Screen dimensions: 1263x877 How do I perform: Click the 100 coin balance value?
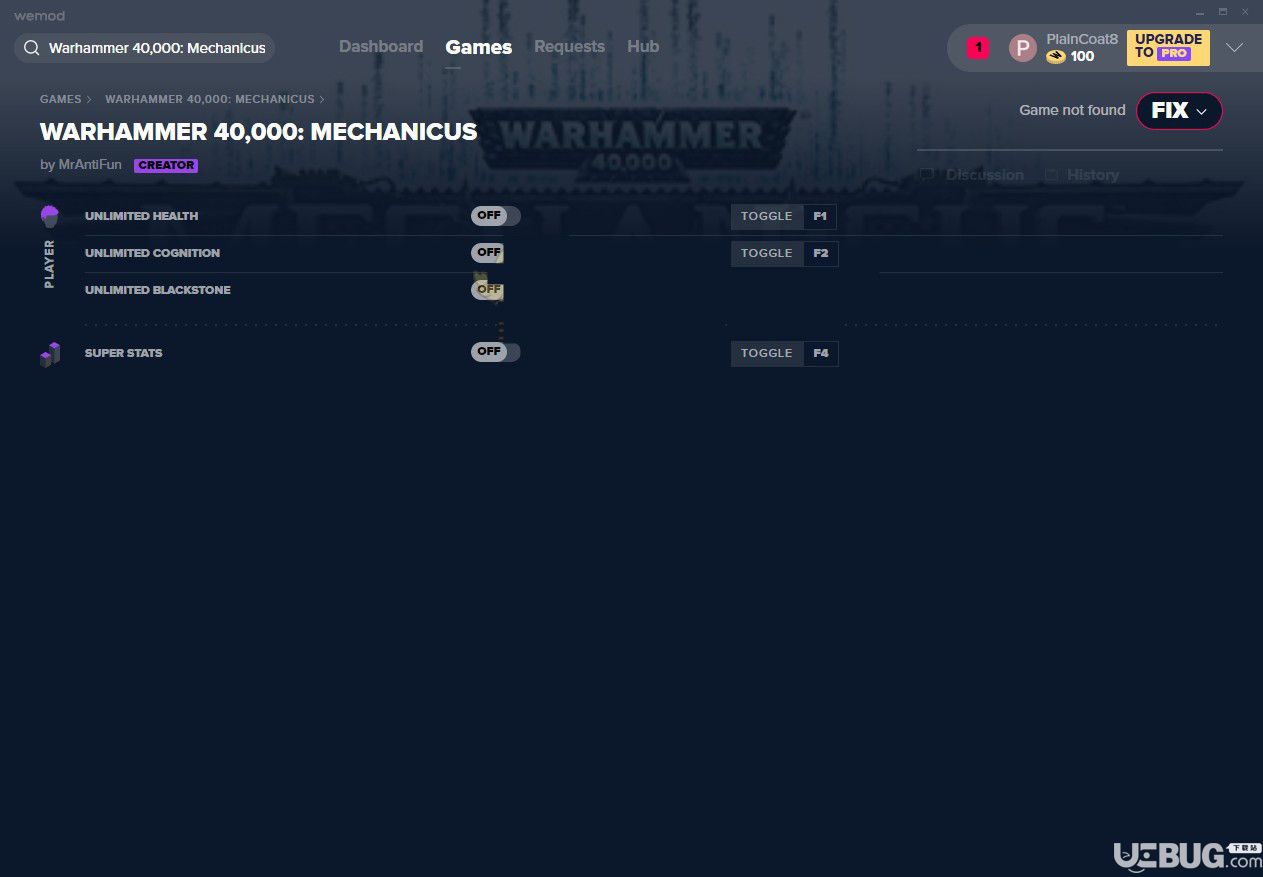click(x=1082, y=57)
